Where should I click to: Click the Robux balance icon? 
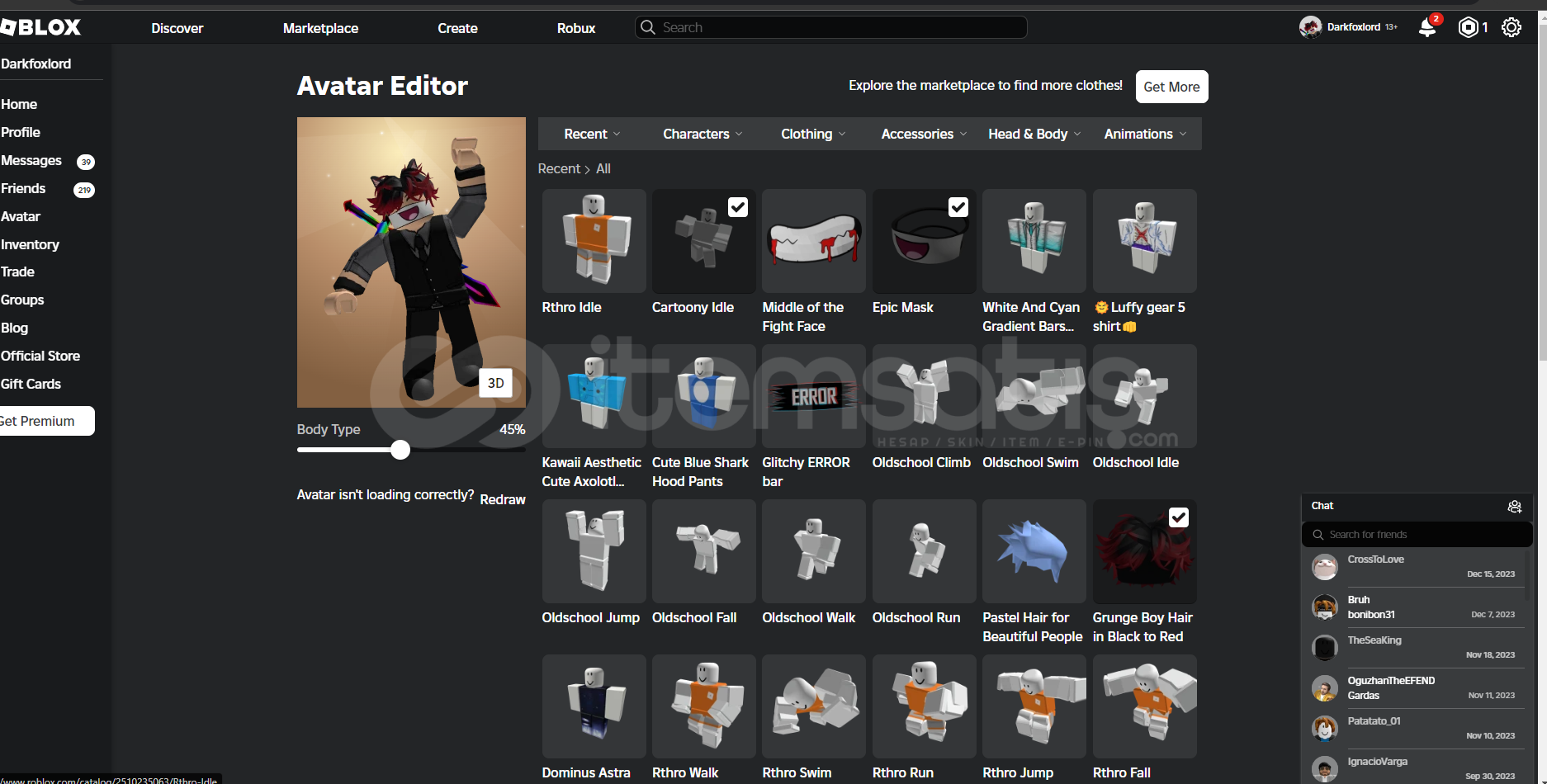pos(1468,27)
